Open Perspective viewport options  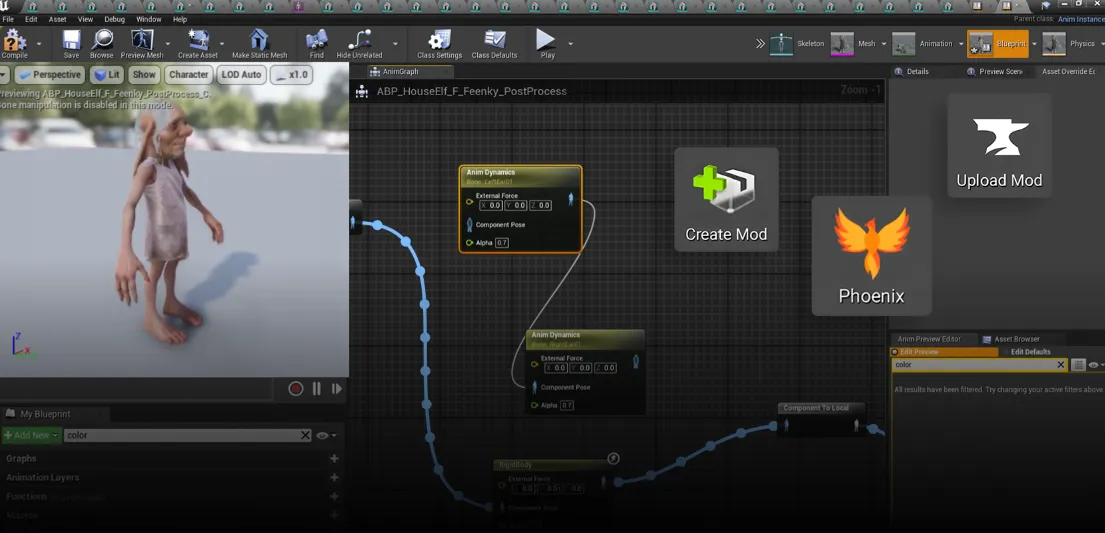[49, 75]
